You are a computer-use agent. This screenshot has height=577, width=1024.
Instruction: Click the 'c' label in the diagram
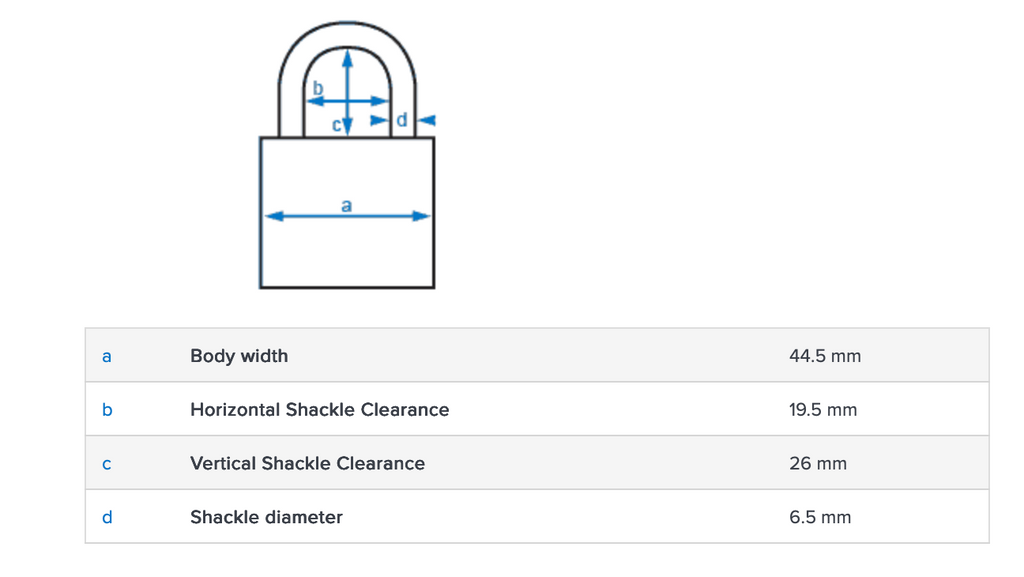click(337, 126)
